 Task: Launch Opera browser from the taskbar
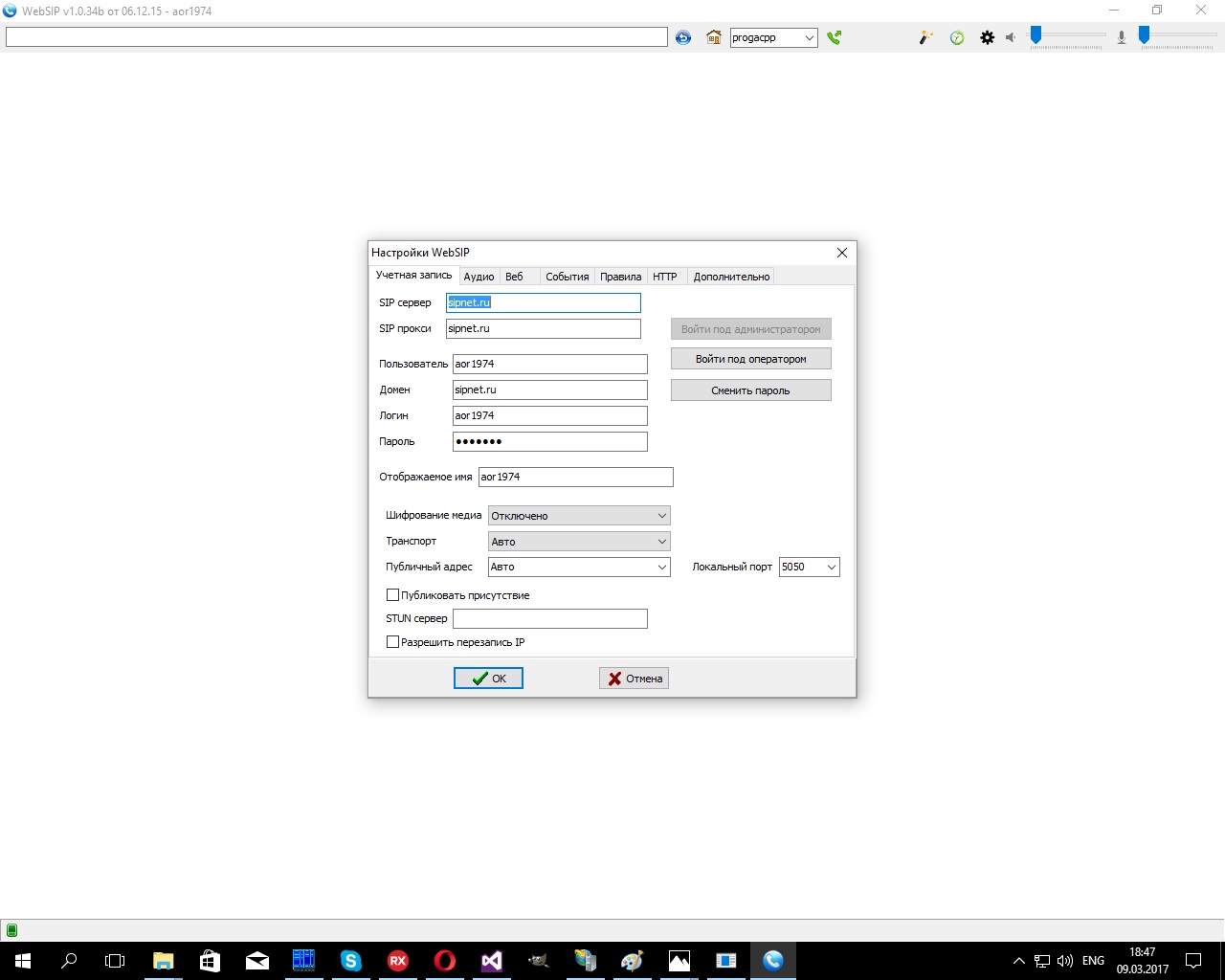pos(444,961)
